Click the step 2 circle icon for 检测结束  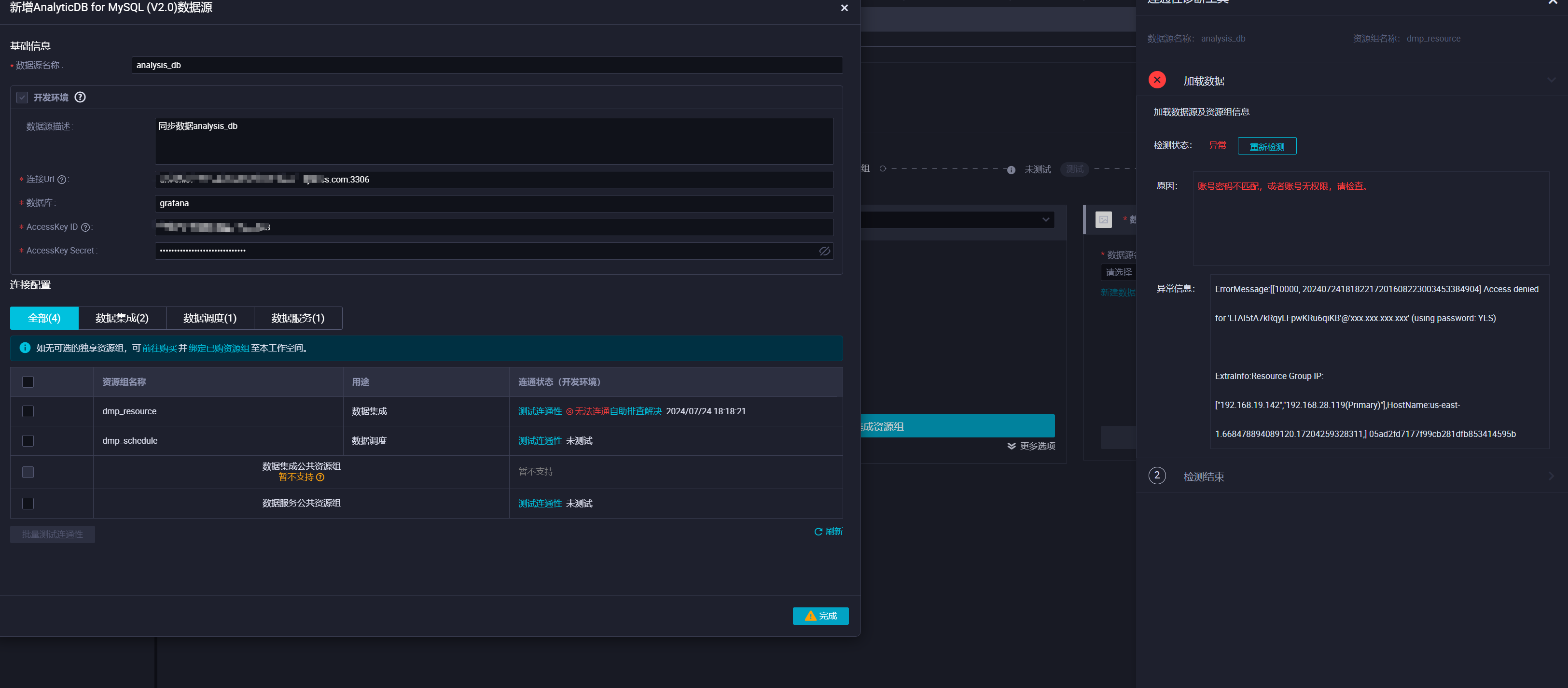tap(1156, 476)
